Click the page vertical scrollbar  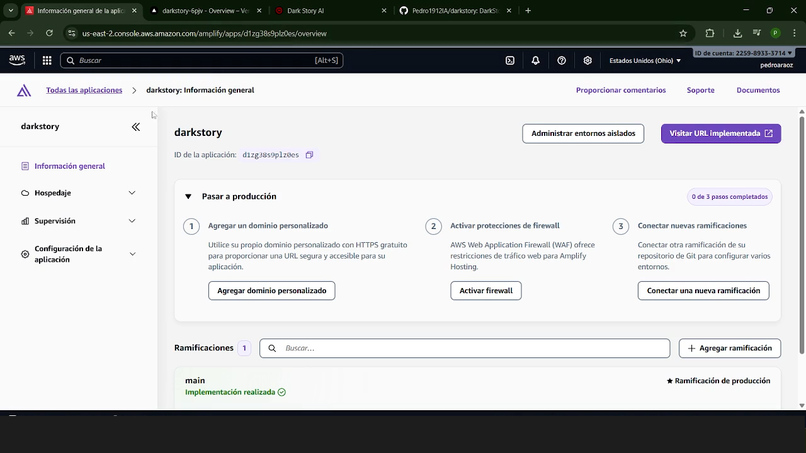click(801, 234)
